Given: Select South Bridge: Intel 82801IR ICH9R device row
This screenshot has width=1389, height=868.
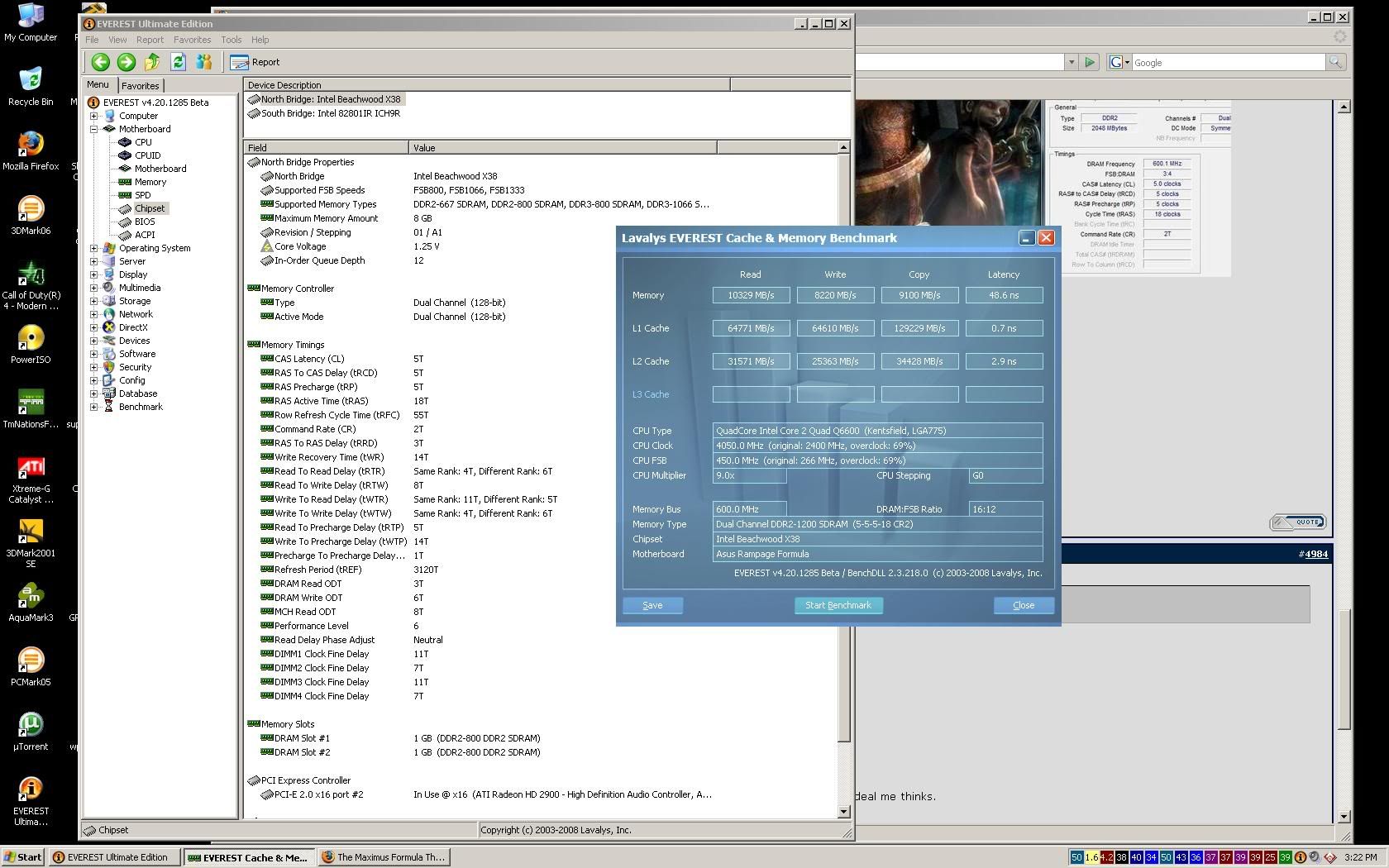Looking at the screenshot, I should pos(323,113).
